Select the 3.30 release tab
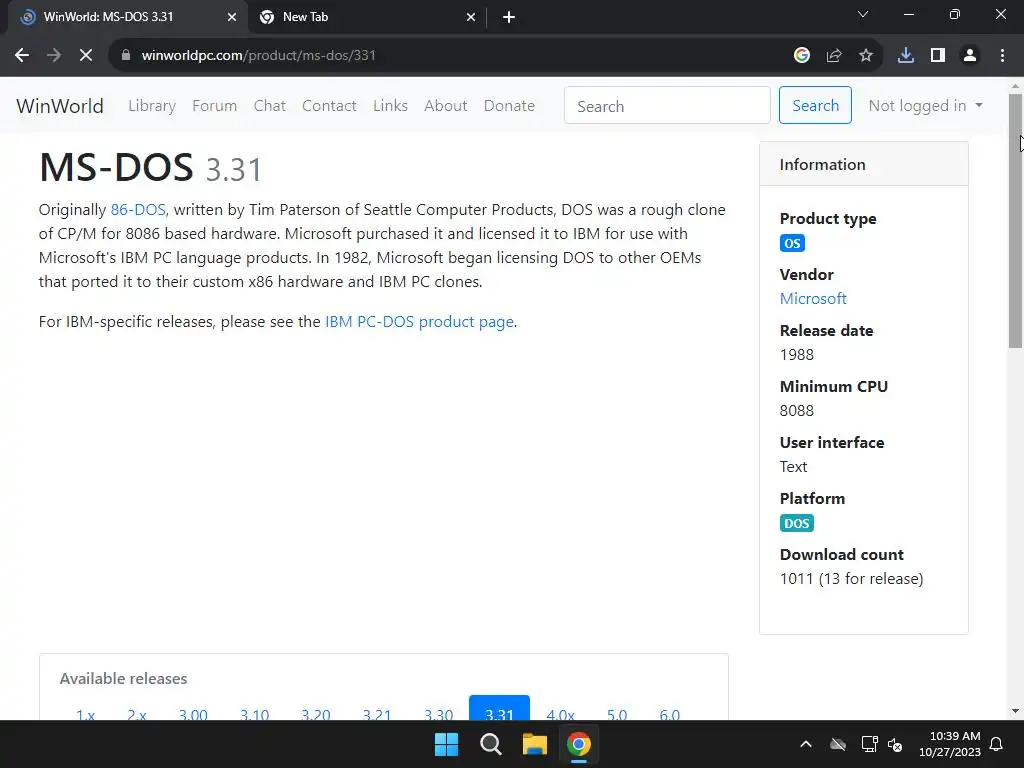 coord(438,713)
